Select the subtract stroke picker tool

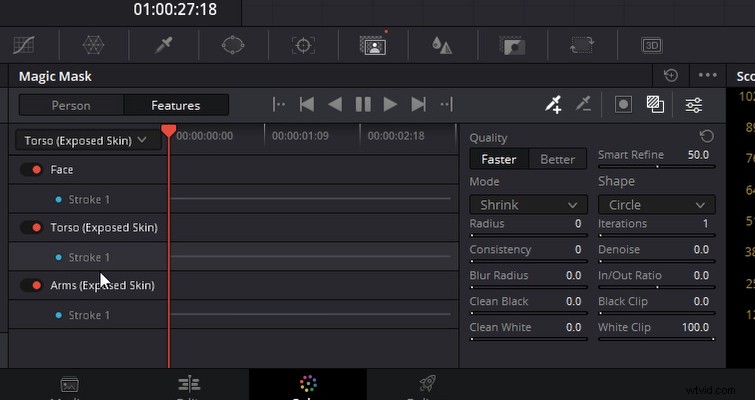pyautogui.click(x=583, y=104)
